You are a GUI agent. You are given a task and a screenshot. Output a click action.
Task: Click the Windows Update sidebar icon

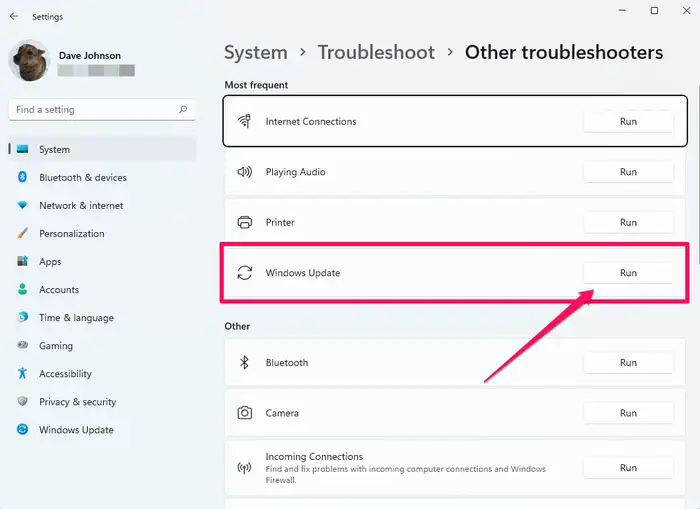[x=22, y=429]
